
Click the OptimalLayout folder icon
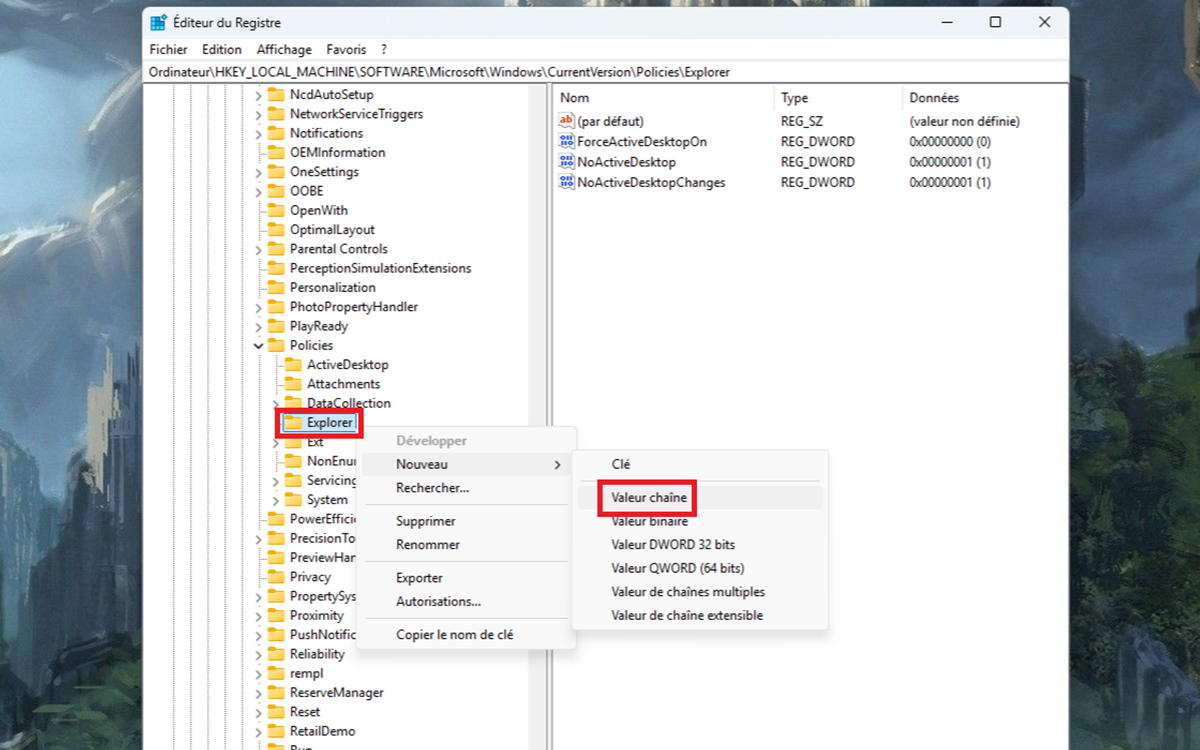click(x=276, y=229)
